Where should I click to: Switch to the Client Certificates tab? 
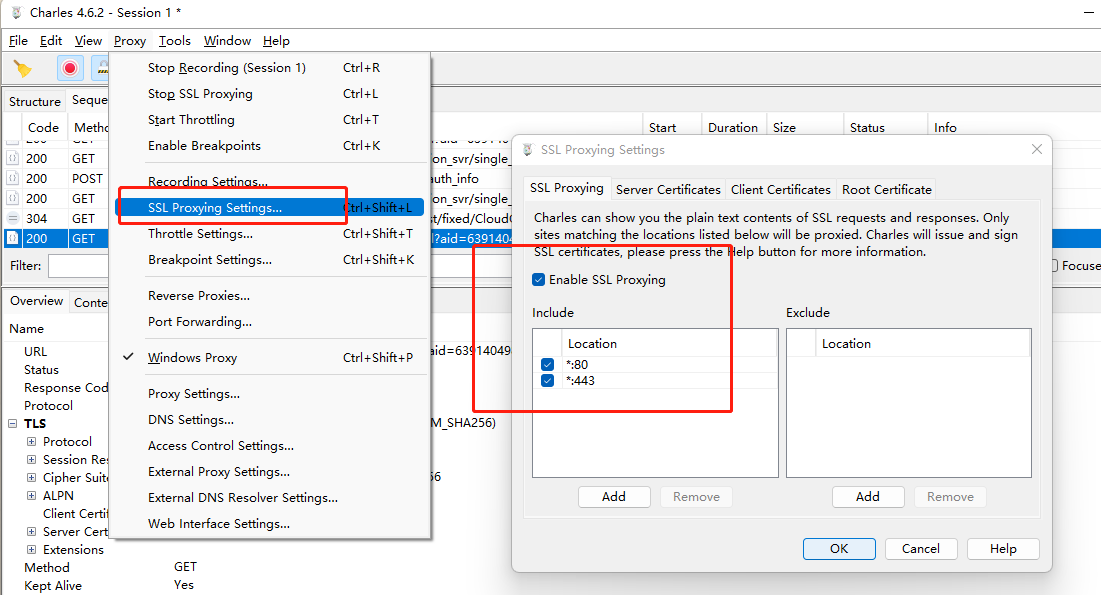click(780, 190)
